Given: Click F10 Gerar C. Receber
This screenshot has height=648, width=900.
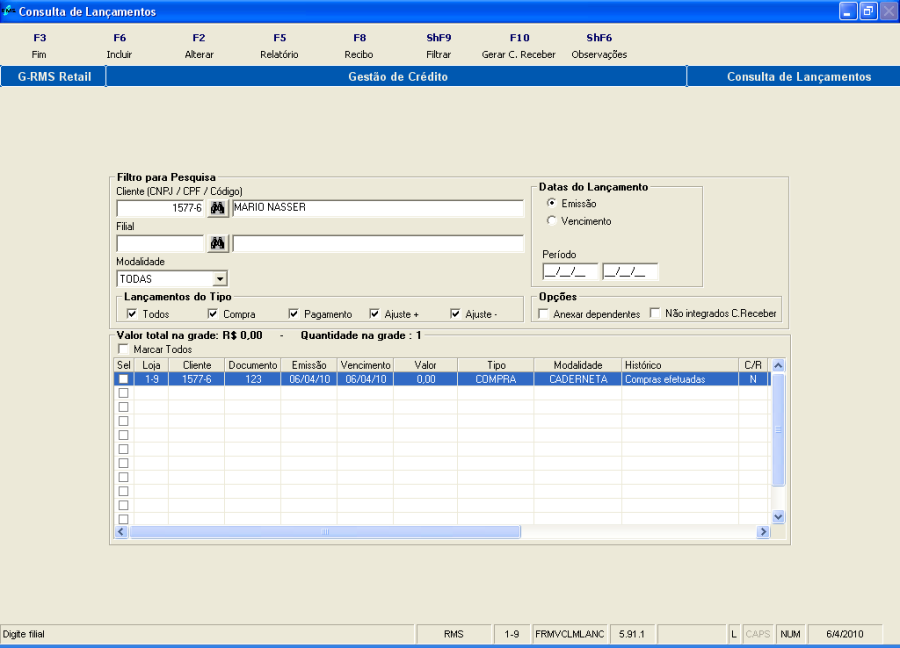Looking at the screenshot, I should (519, 46).
